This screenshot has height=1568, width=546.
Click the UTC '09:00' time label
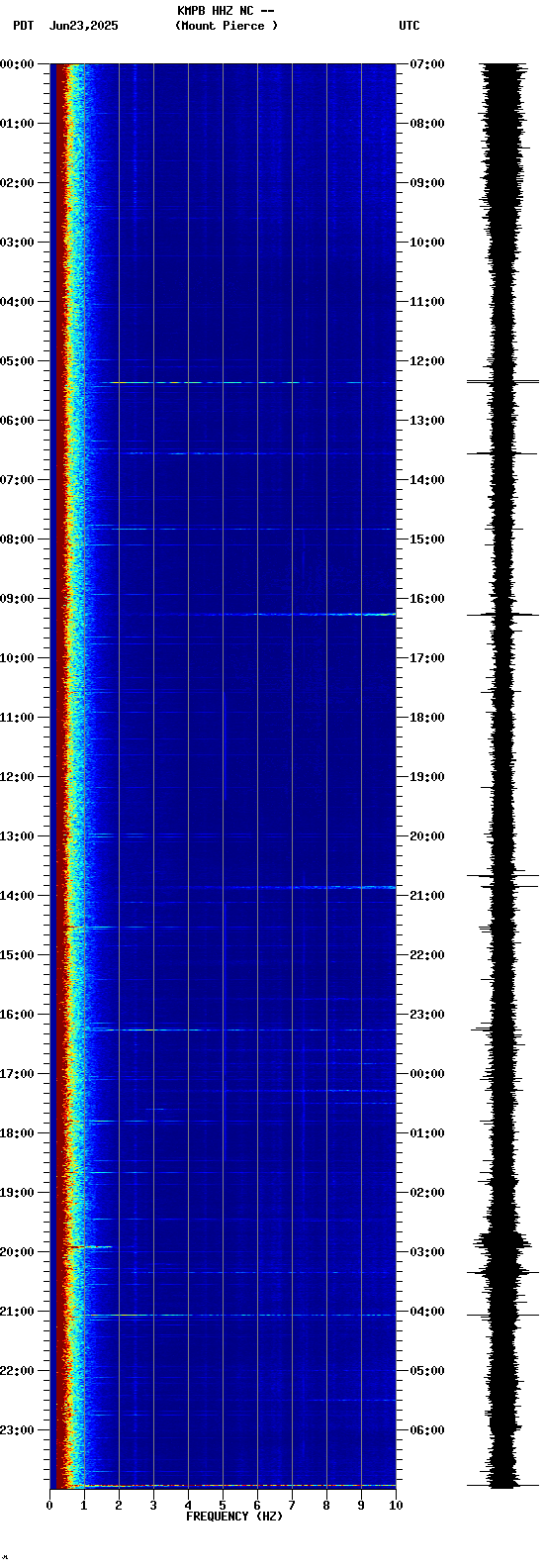(x=427, y=183)
